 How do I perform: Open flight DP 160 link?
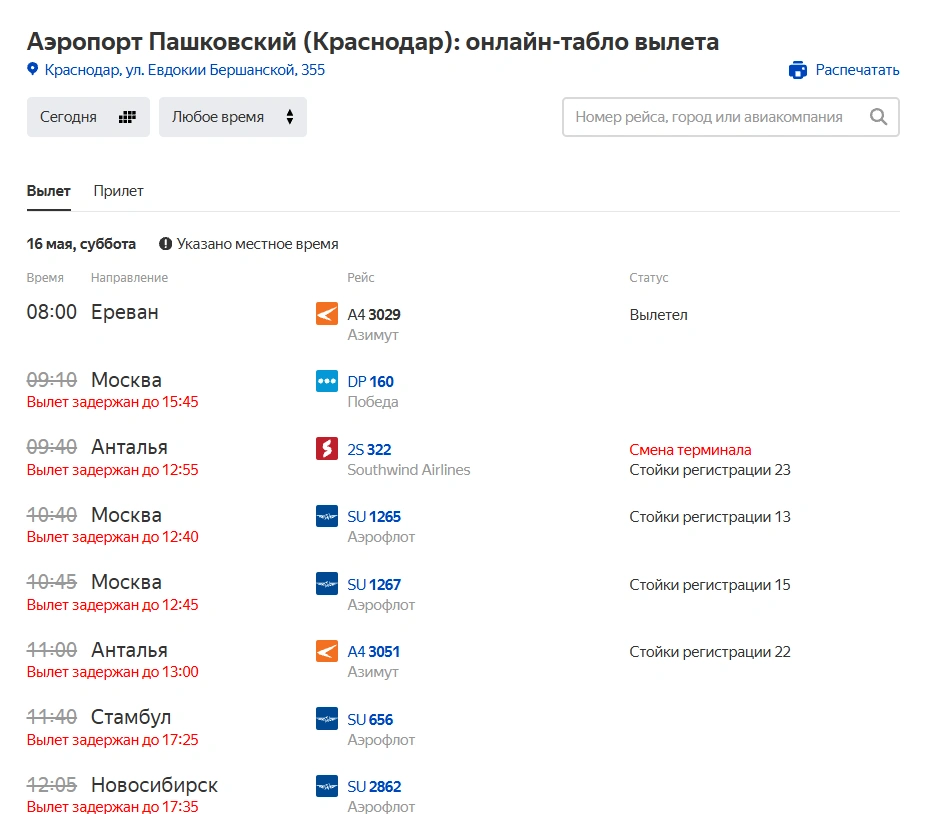[370, 381]
